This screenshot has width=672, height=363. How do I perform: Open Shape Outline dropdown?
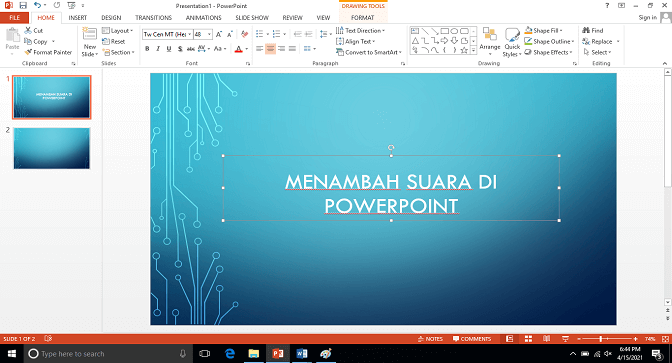(549, 42)
